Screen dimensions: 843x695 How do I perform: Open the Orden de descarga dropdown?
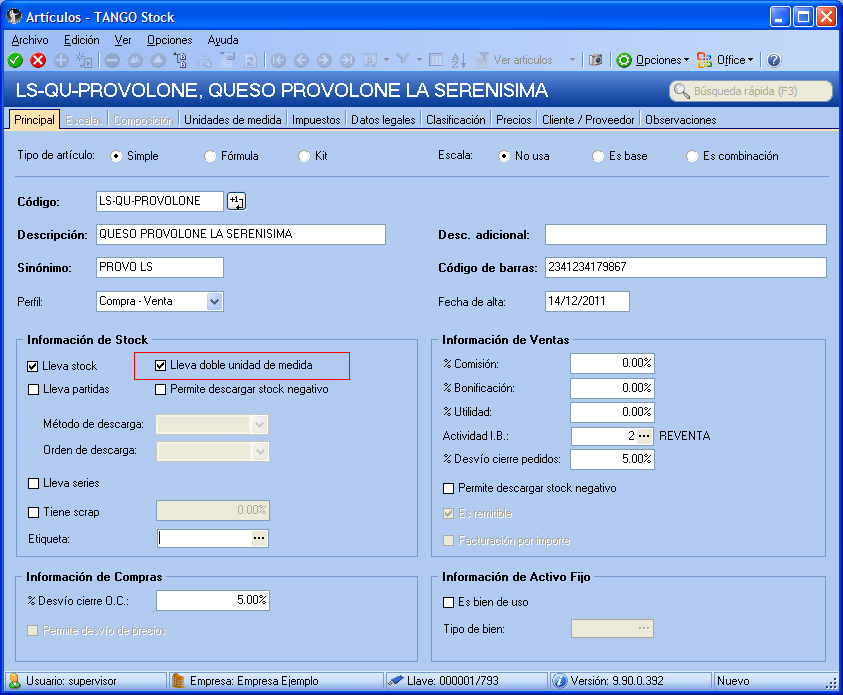[x=260, y=452]
